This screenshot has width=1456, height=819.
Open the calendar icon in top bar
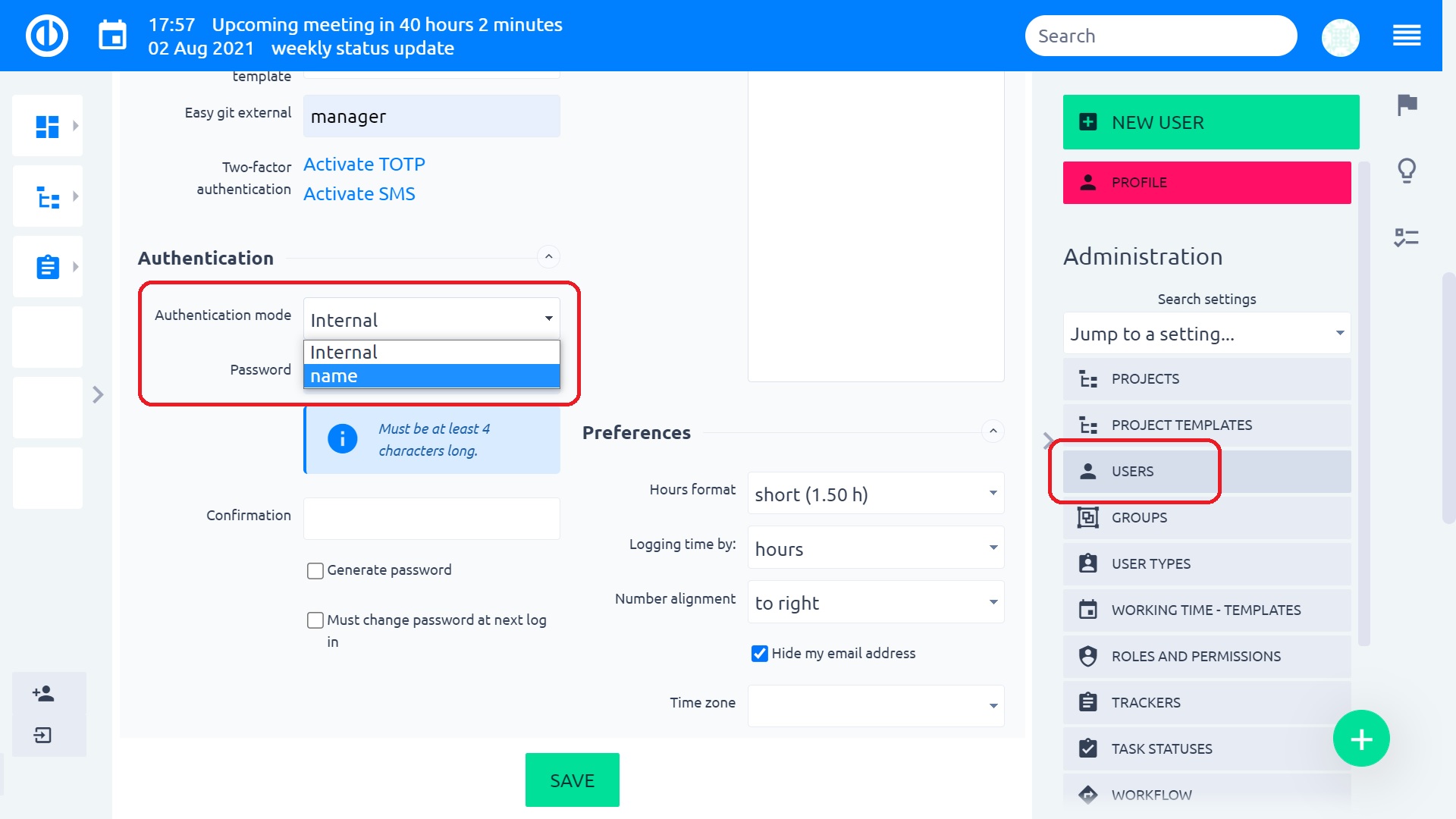point(112,33)
